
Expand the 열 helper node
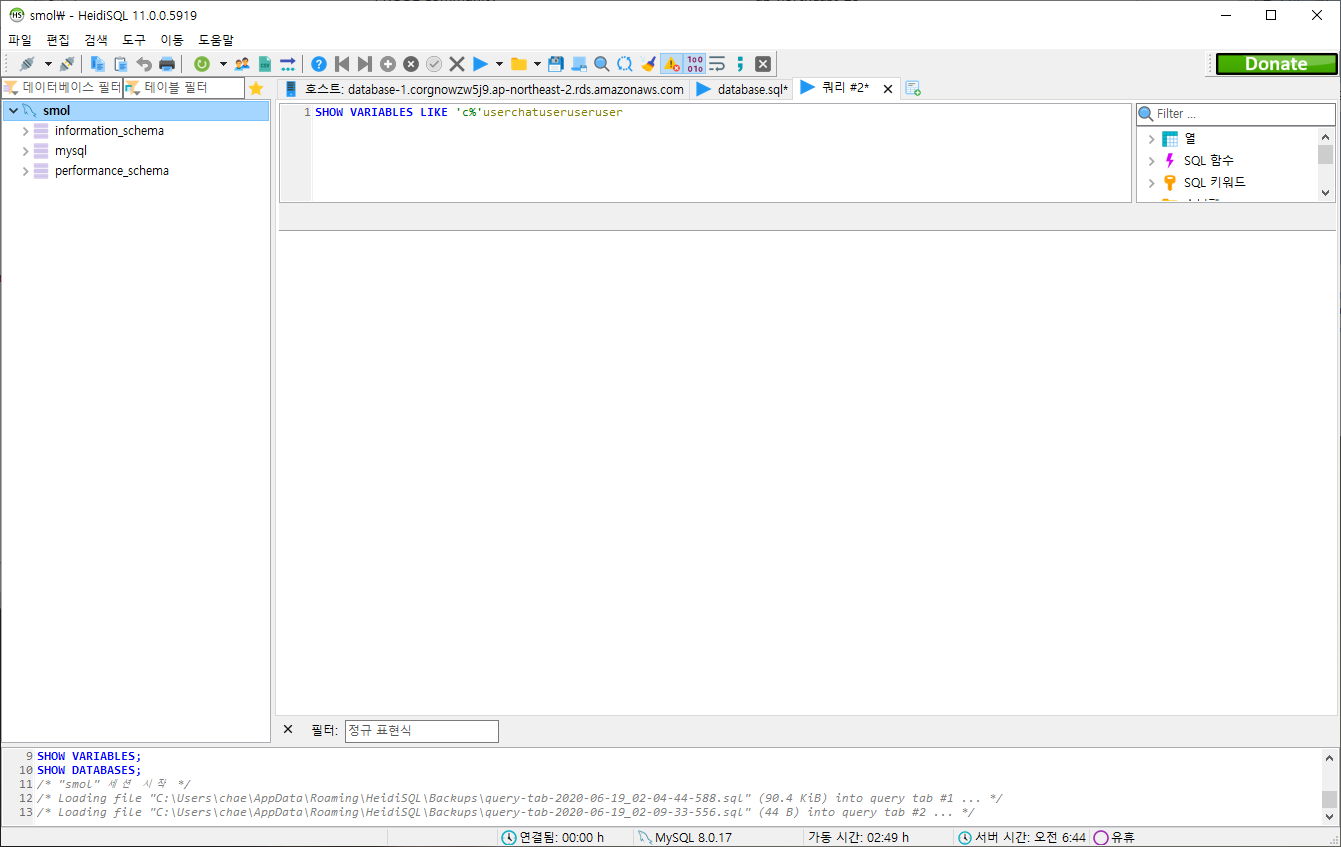[1151, 139]
